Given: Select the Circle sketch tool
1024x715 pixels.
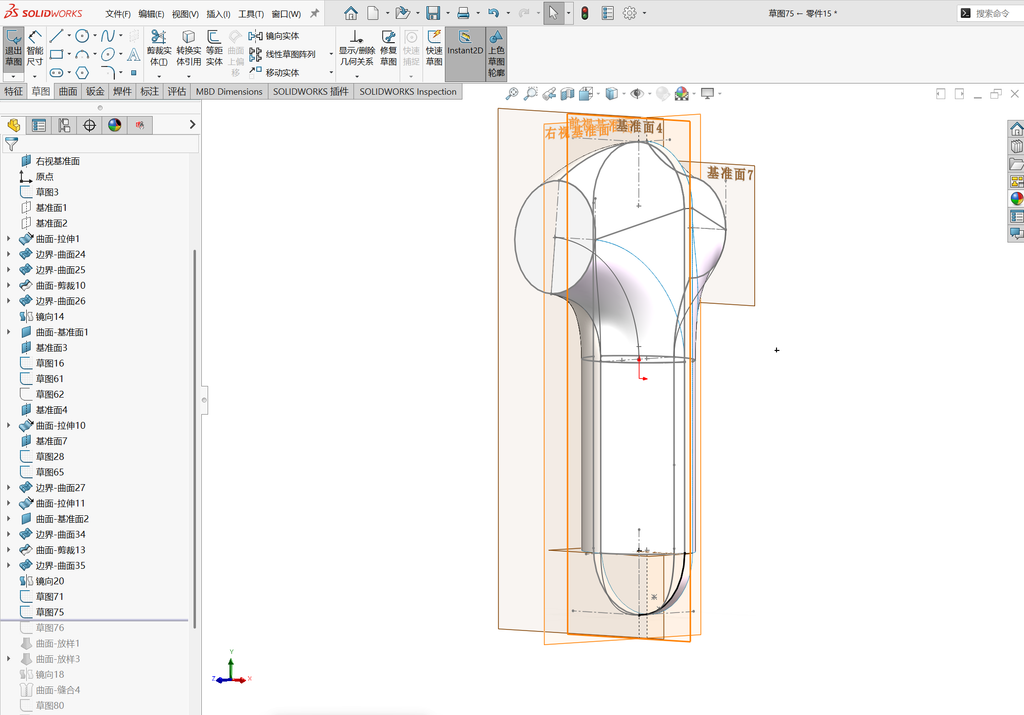Looking at the screenshot, I should (82, 36).
